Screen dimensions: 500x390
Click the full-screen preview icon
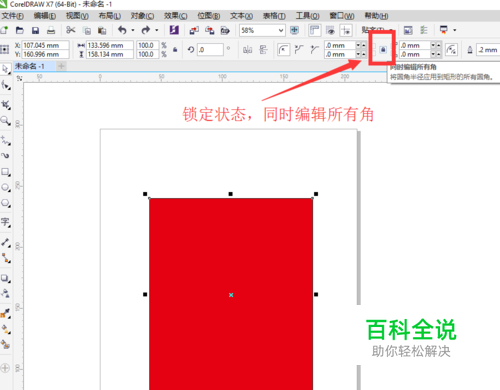click(294, 30)
